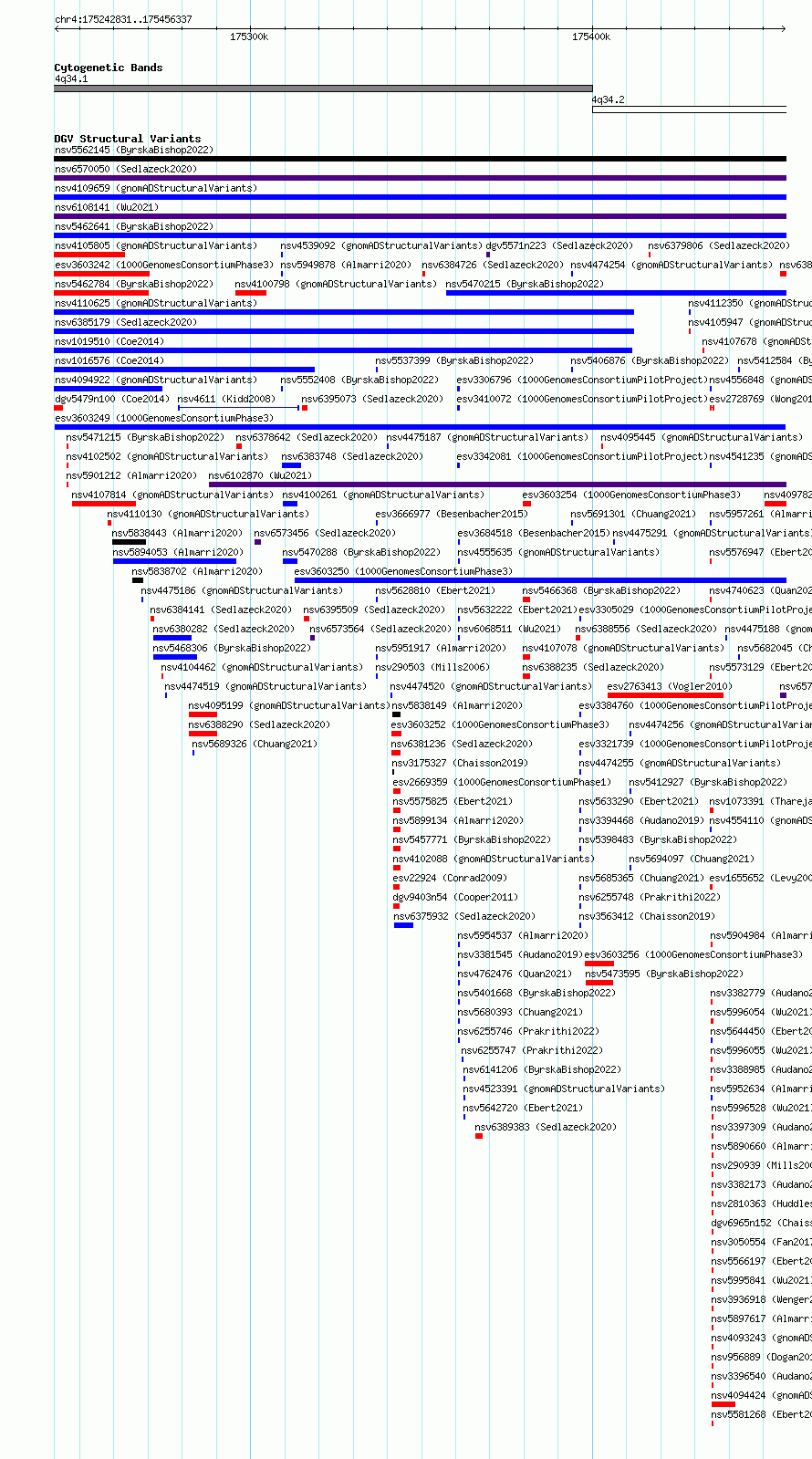Select the nsv4110625 variant label
Screen dimensions: 812x1459
click(156, 303)
